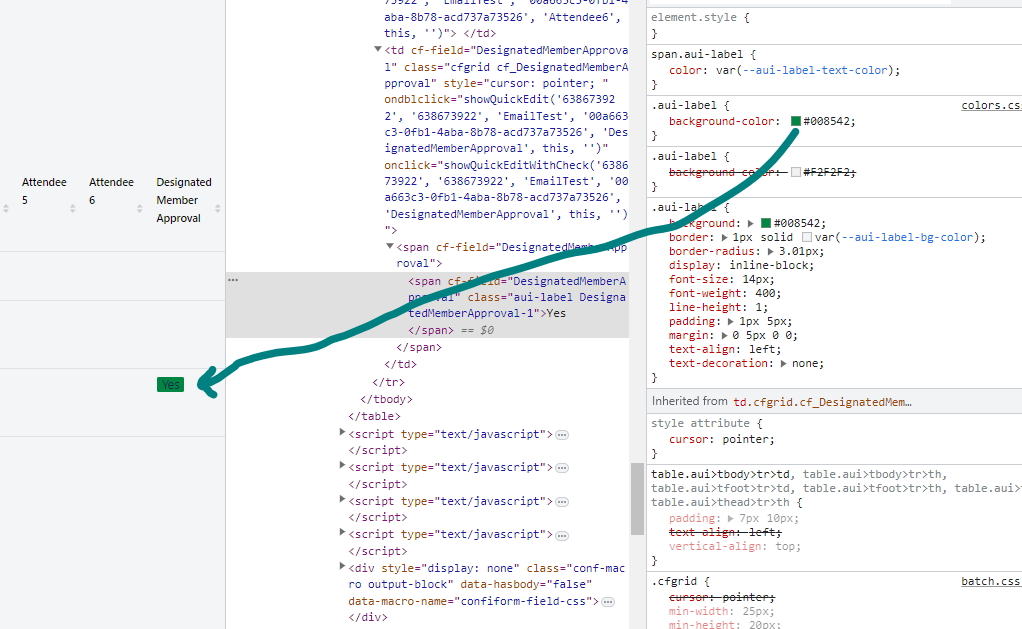Open the colors.cs stylesheet link

(x=990, y=105)
